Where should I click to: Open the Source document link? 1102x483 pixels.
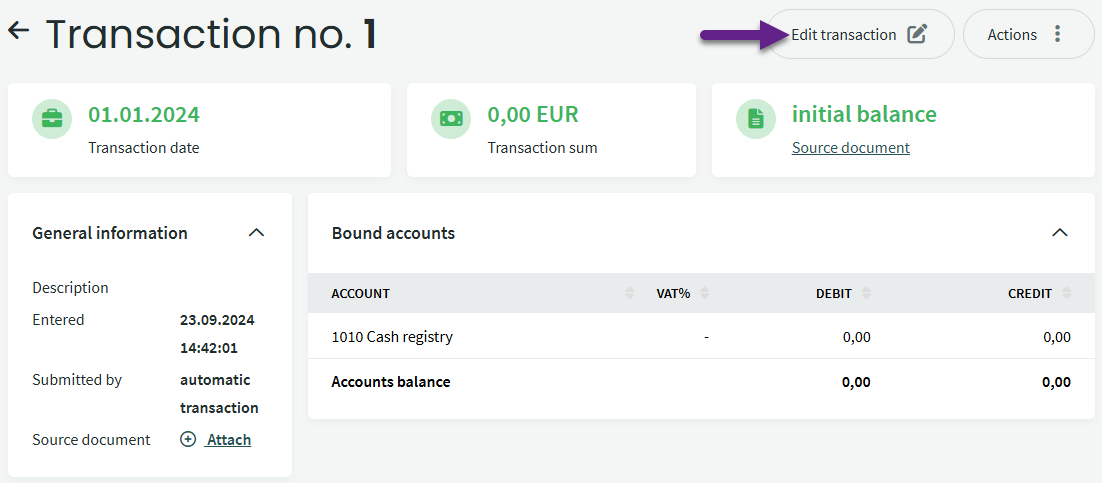[850, 148]
